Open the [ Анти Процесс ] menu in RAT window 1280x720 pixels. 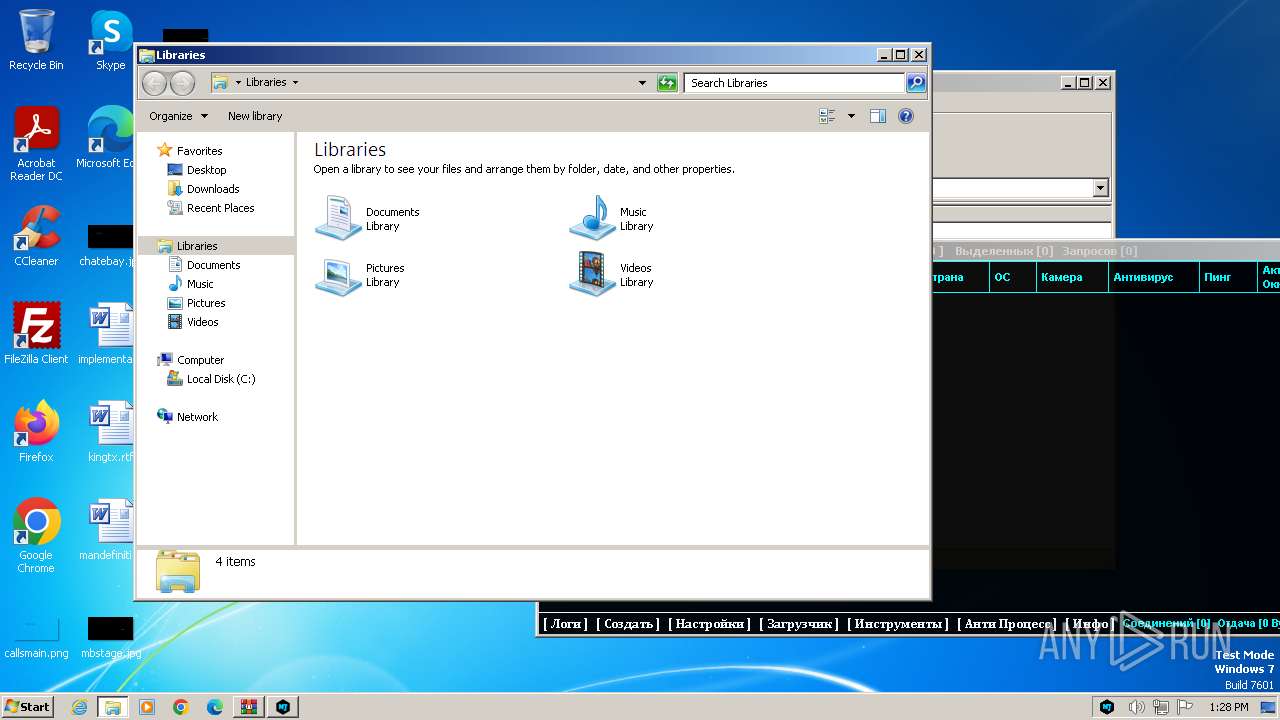(x=1007, y=624)
